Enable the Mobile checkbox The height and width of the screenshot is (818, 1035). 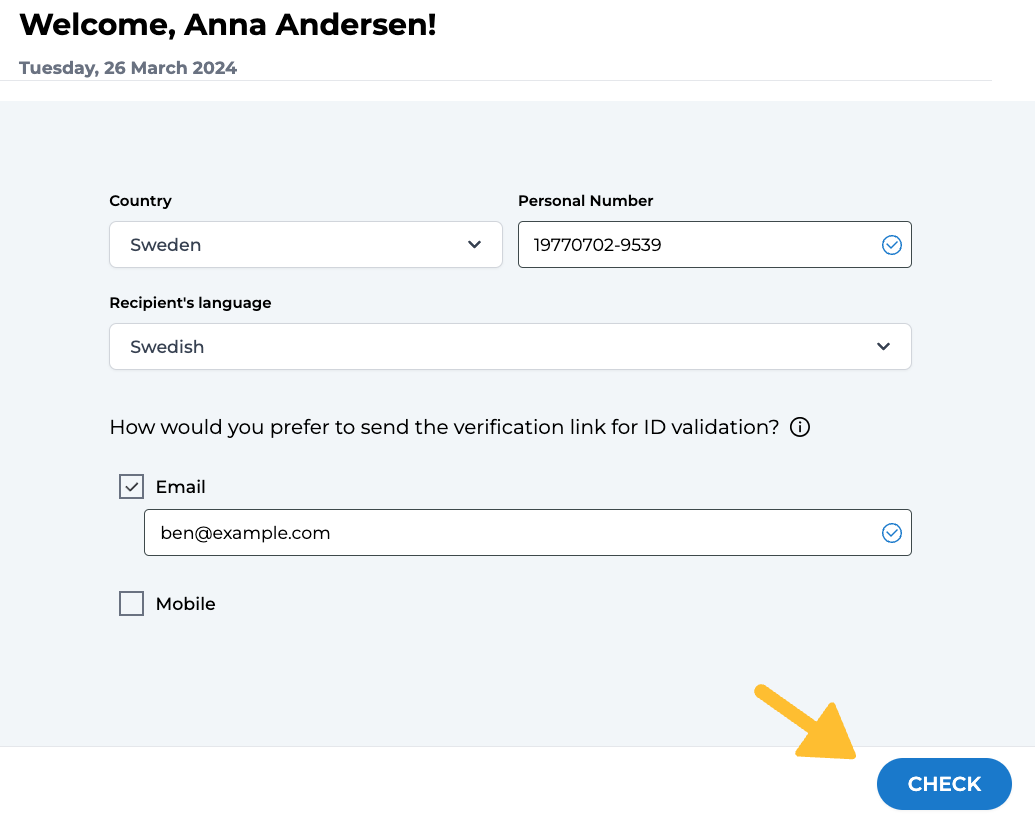coord(132,604)
